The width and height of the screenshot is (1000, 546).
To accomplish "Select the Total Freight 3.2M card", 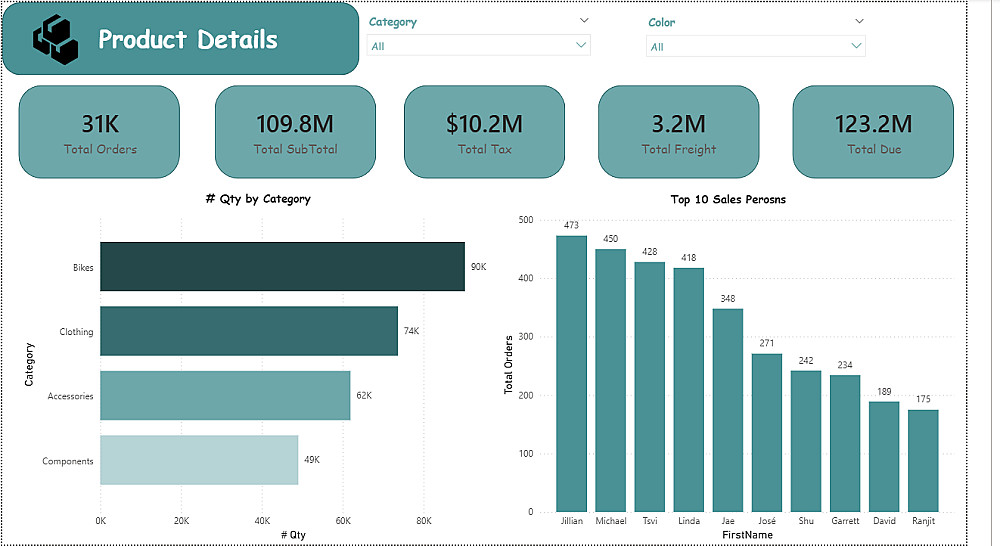I will click(x=678, y=132).
